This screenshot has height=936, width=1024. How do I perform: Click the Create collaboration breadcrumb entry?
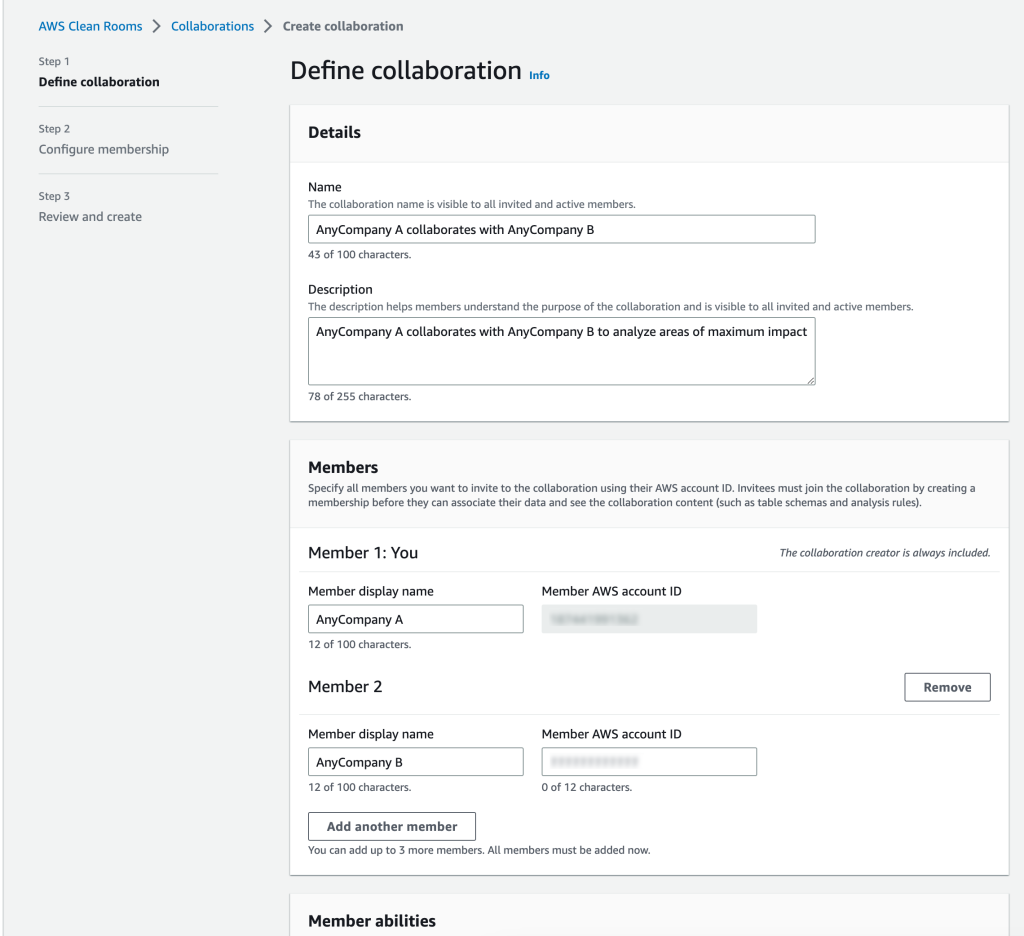coord(343,26)
